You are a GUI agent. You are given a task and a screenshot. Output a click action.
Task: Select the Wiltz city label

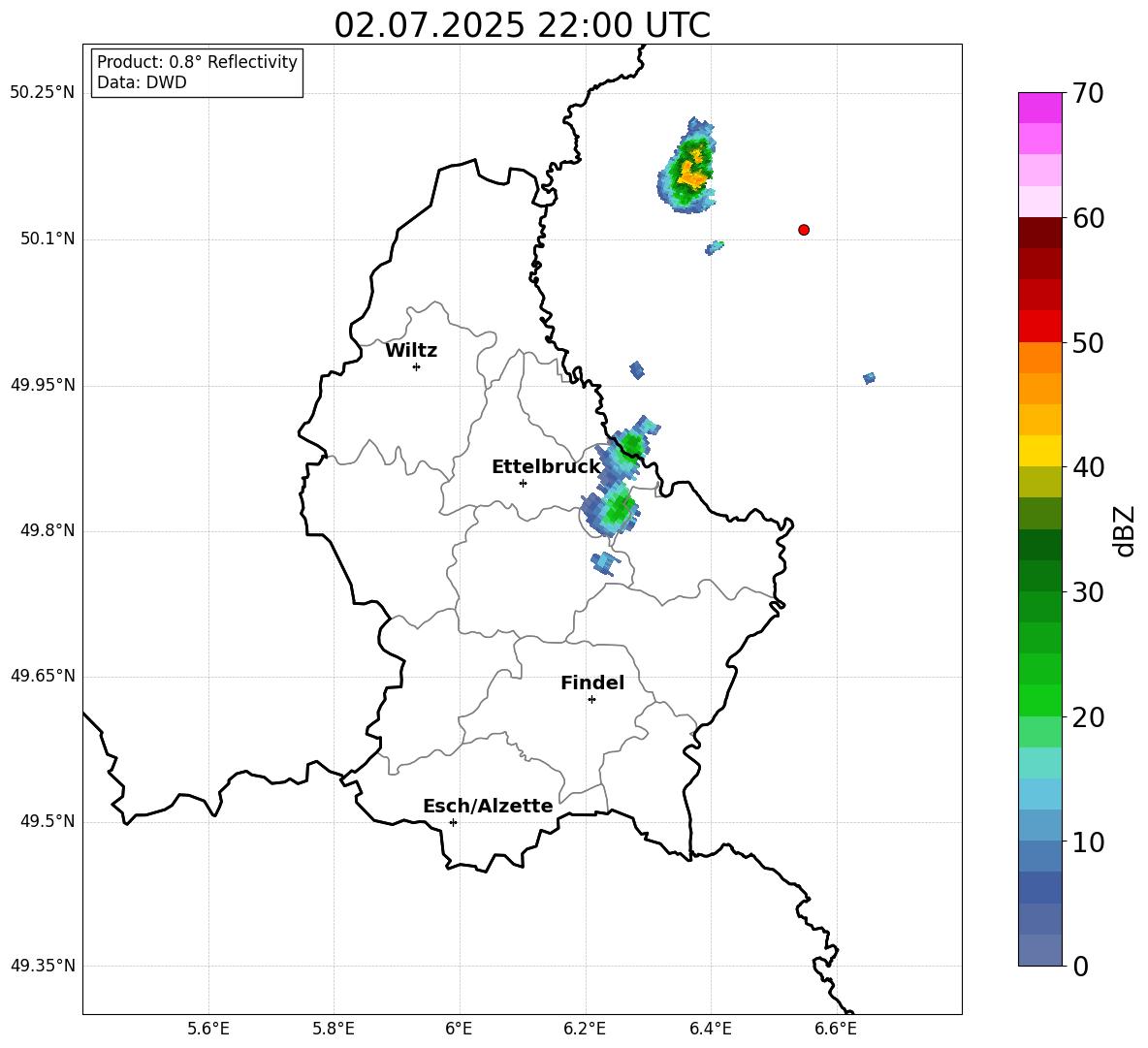pos(411,351)
